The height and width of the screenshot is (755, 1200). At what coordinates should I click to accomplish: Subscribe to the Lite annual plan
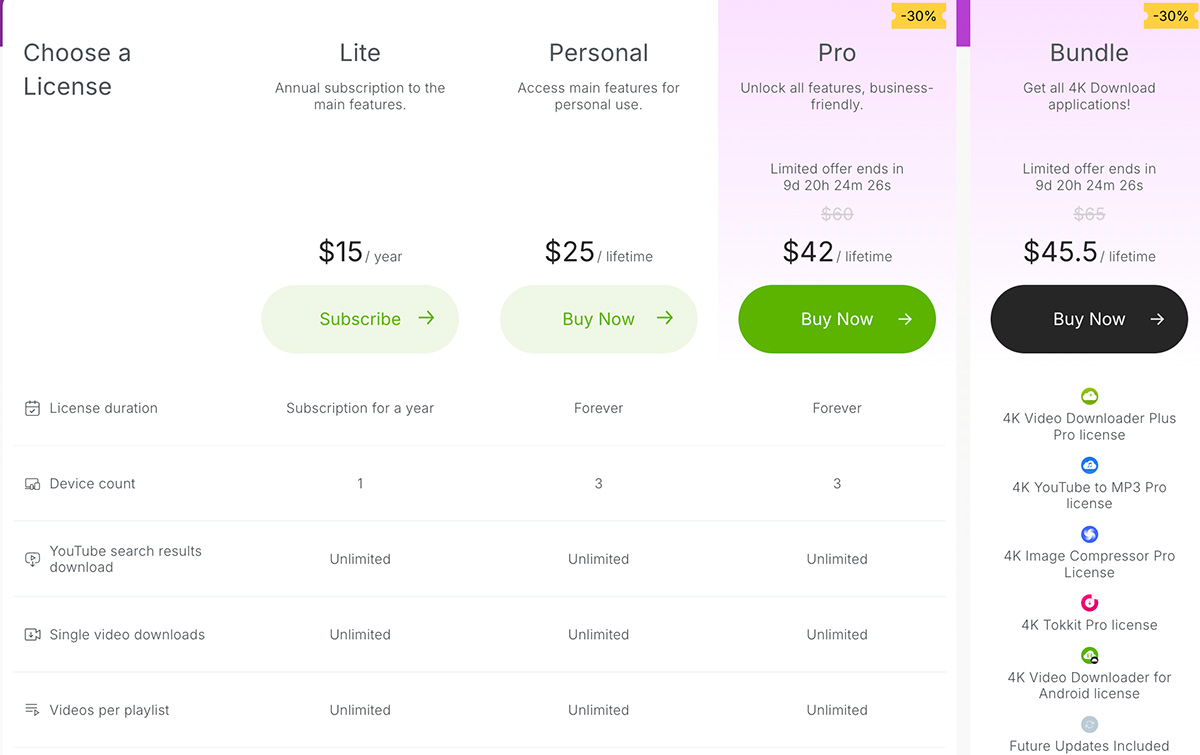[x=360, y=319]
